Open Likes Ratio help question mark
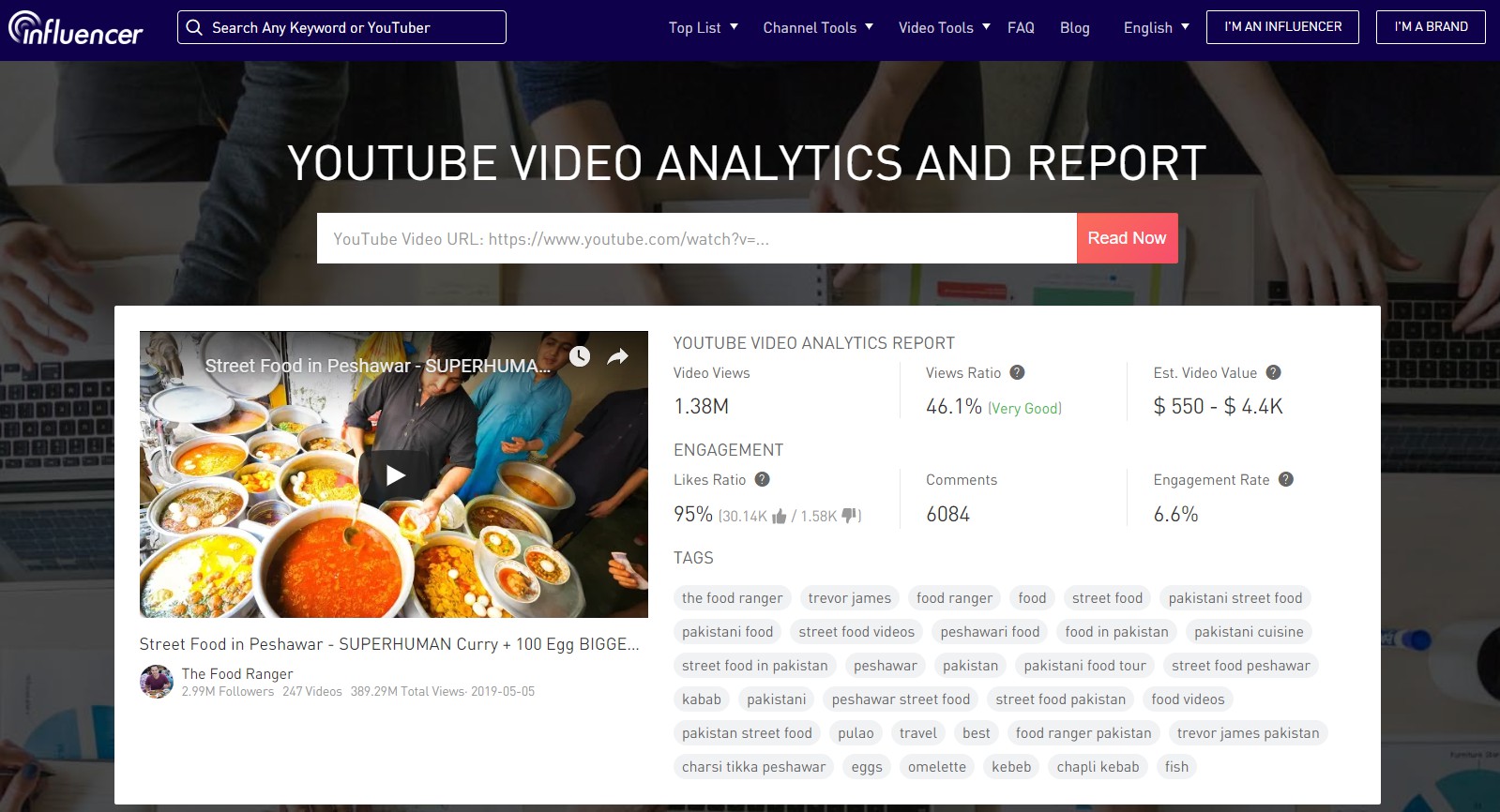Image resolution: width=1500 pixels, height=812 pixels. [x=763, y=479]
